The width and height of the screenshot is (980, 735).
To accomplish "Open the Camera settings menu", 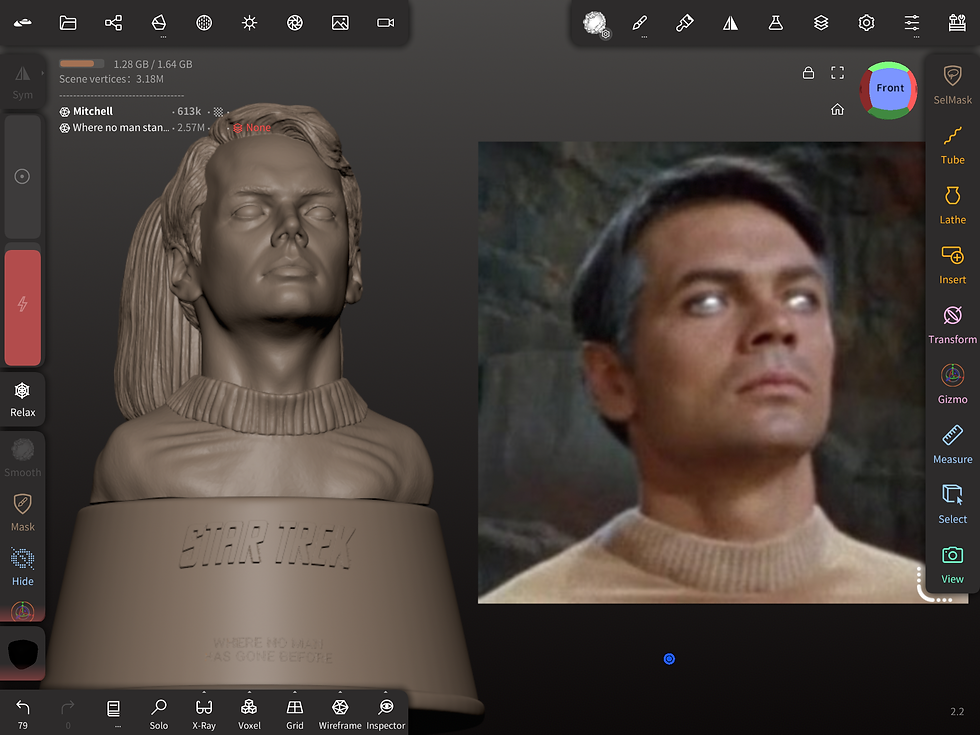I will point(386,23).
